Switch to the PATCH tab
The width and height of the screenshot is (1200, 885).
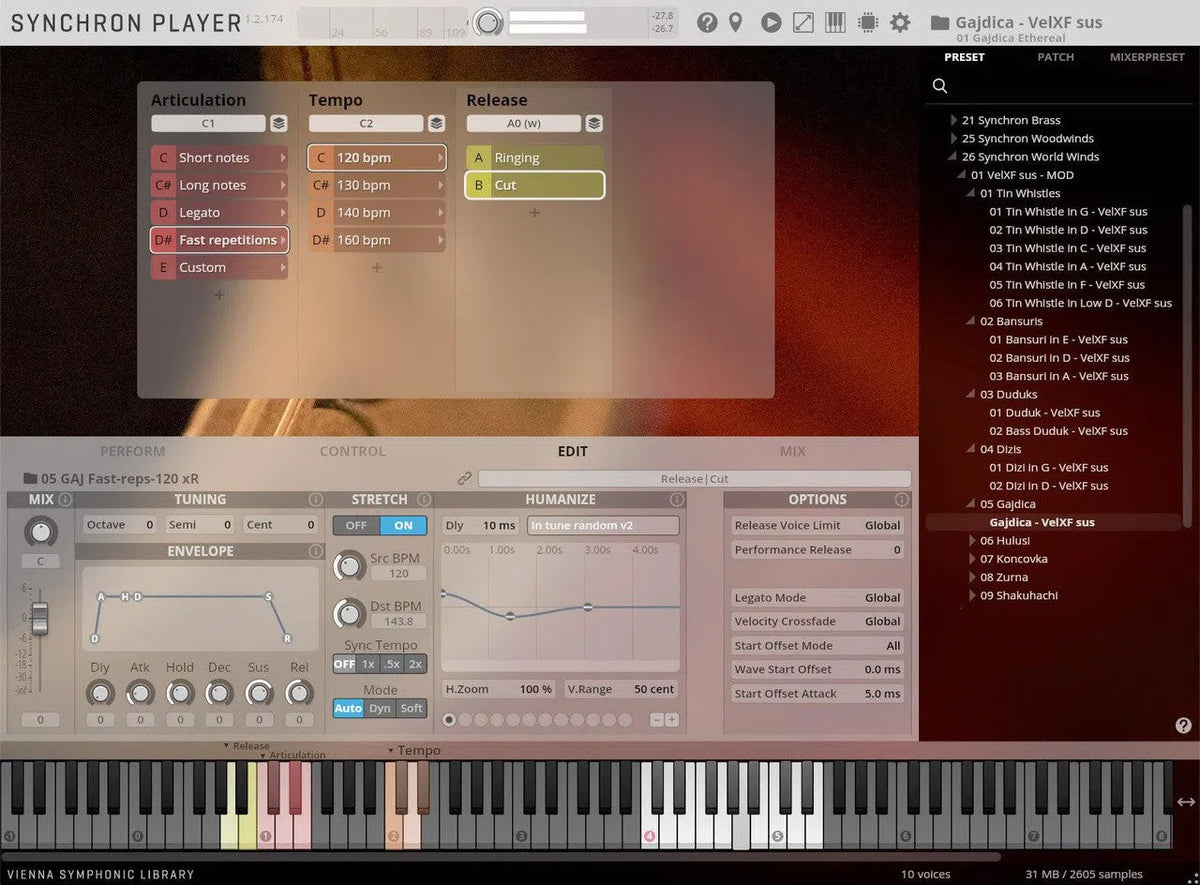pos(1055,57)
